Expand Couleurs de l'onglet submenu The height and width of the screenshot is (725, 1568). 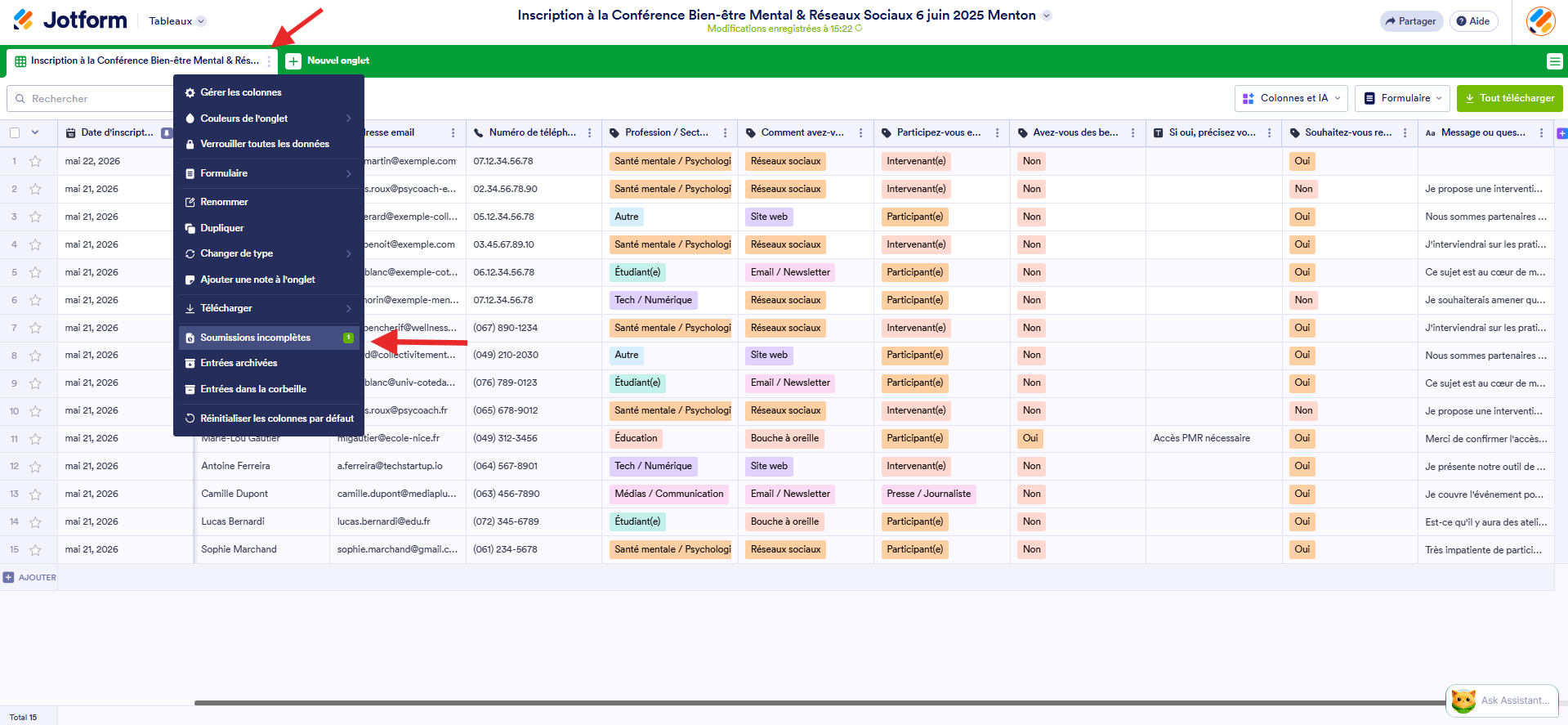click(x=270, y=119)
